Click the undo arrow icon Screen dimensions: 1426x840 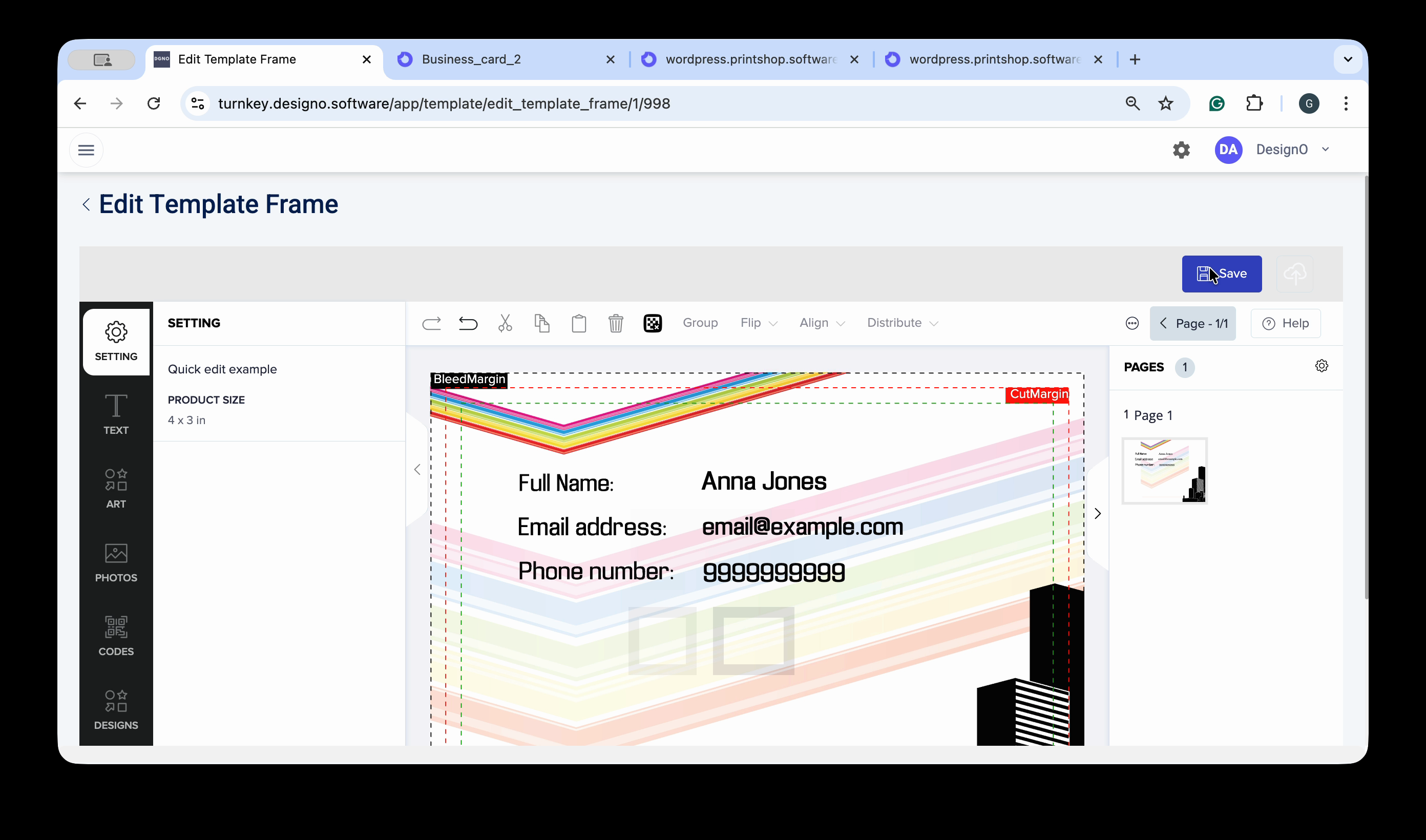coord(468,323)
